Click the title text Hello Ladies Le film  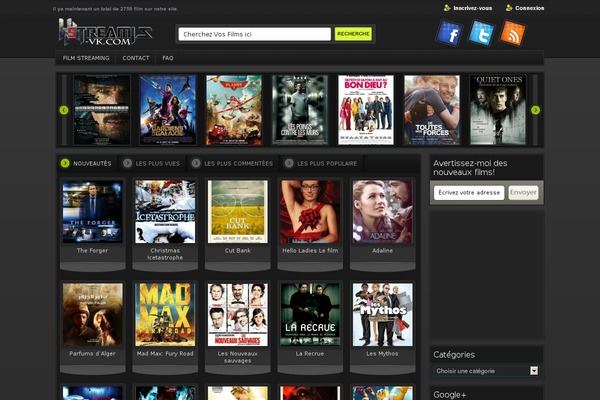(310, 251)
